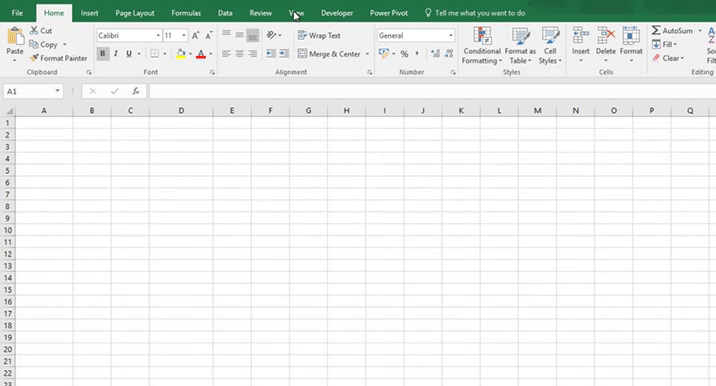Open Cell Styles gallery
This screenshot has height=386, width=716.
550,45
